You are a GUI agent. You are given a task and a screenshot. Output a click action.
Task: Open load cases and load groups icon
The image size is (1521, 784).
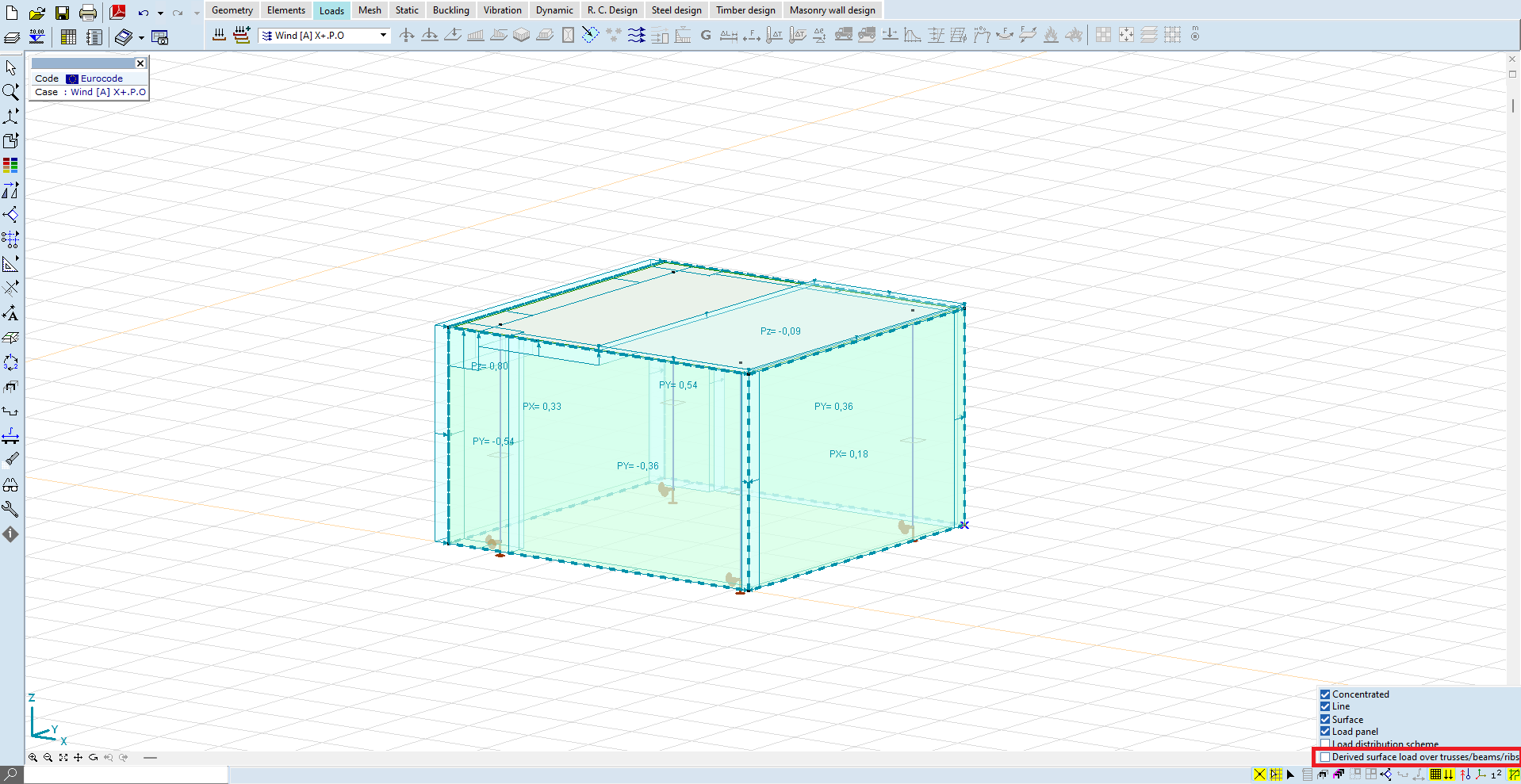[x=220, y=35]
